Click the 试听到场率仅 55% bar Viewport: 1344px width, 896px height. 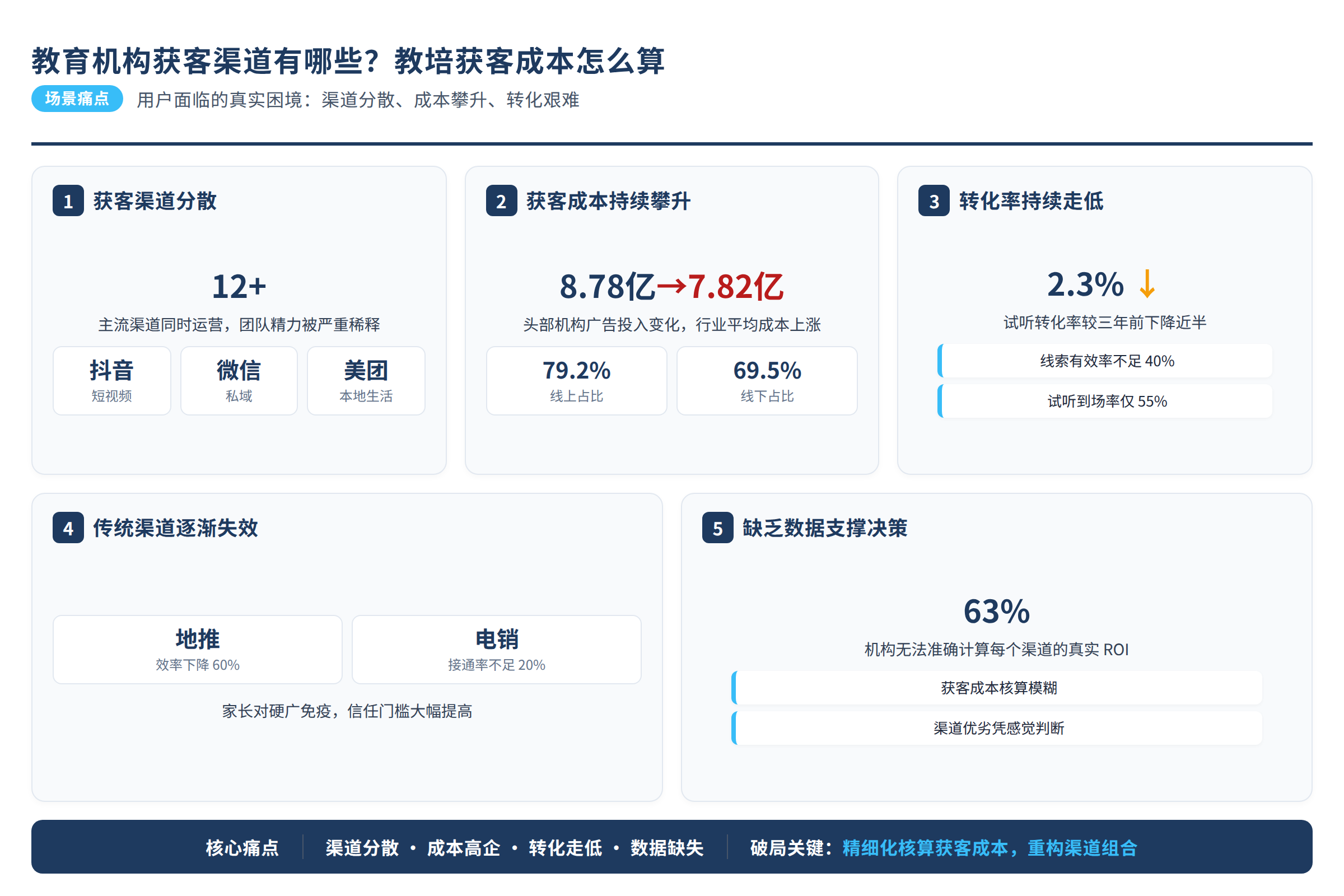[1105, 401]
